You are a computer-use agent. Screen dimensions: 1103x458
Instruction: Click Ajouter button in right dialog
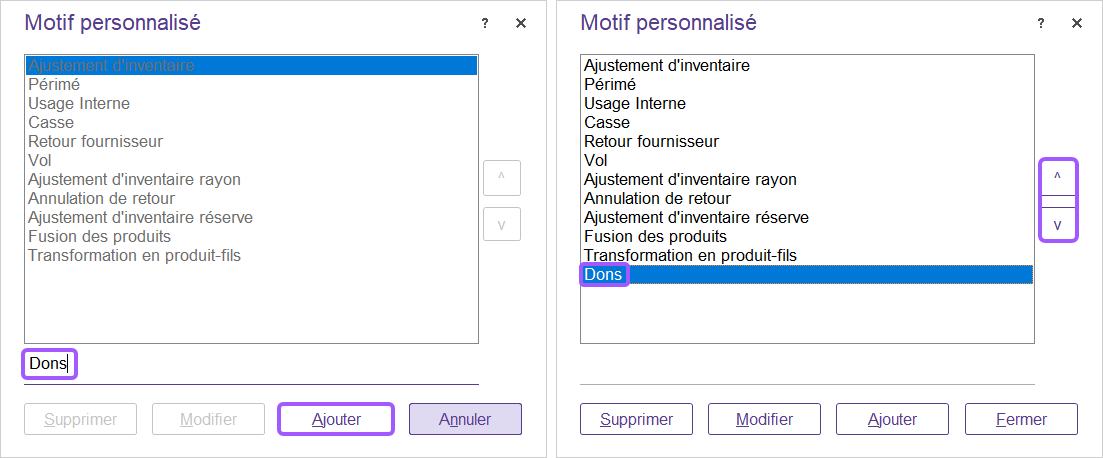click(x=892, y=419)
